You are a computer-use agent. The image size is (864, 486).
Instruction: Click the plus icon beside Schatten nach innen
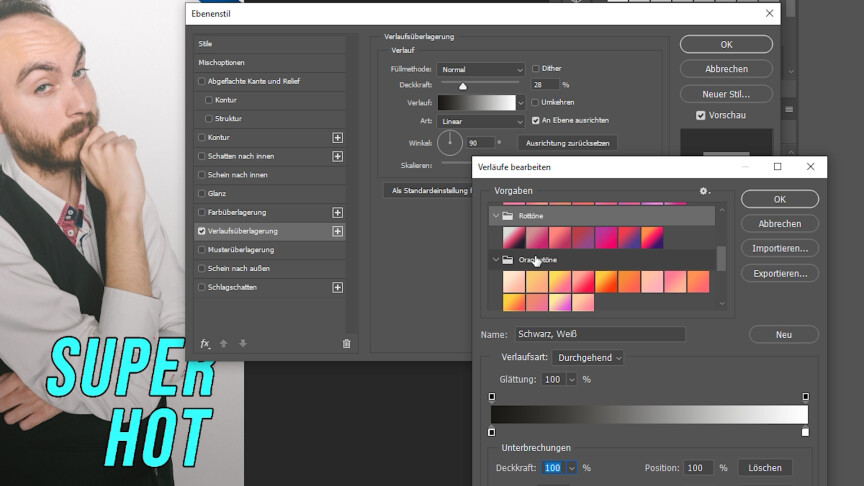[x=337, y=157]
